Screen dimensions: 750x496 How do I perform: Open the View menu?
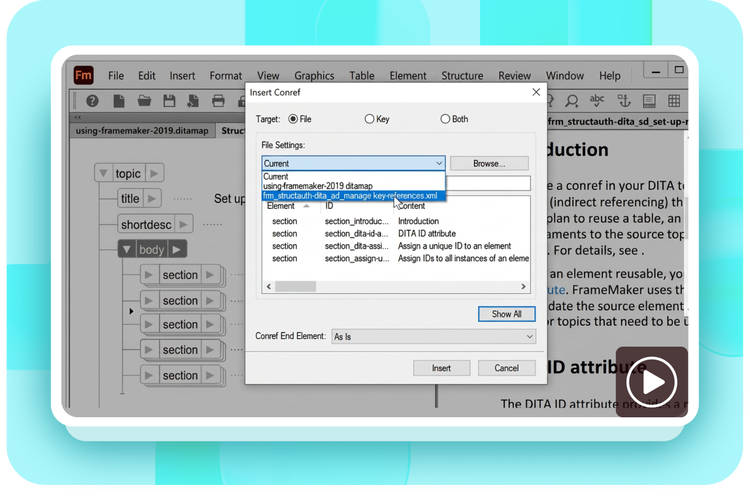click(268, 76)
